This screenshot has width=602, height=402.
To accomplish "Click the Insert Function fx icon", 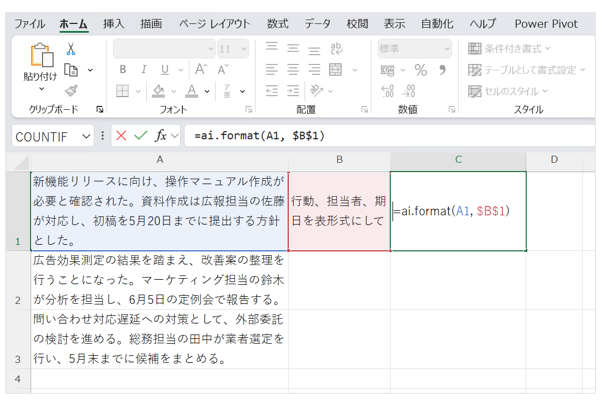I will [161, 136].
